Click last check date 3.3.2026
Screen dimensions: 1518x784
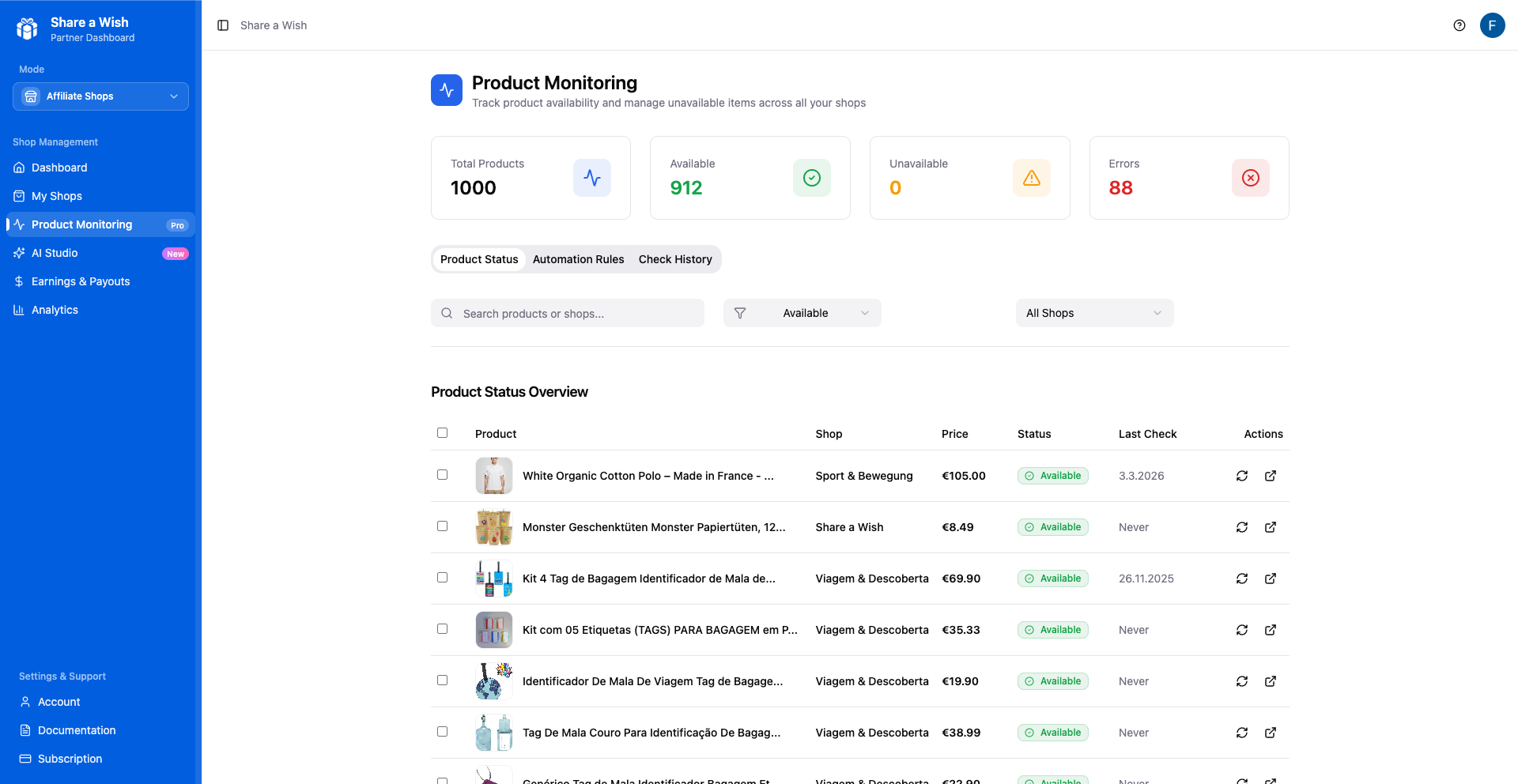(1142, 476)
